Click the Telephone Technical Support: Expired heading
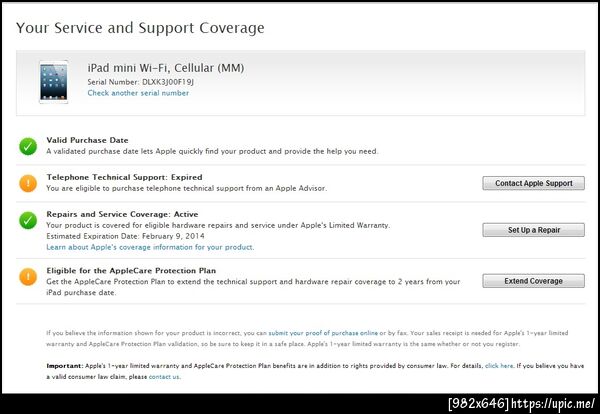 (x=124, y=177)
